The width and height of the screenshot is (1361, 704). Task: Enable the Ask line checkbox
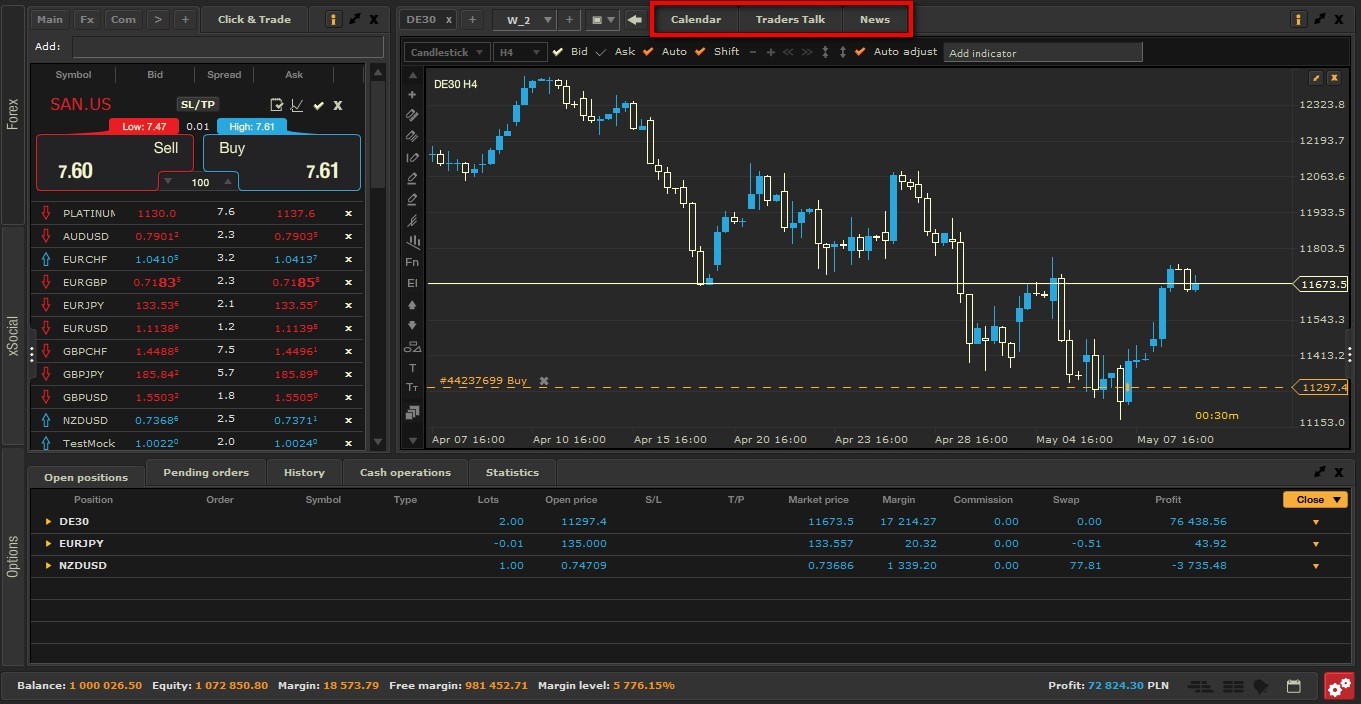601,52
